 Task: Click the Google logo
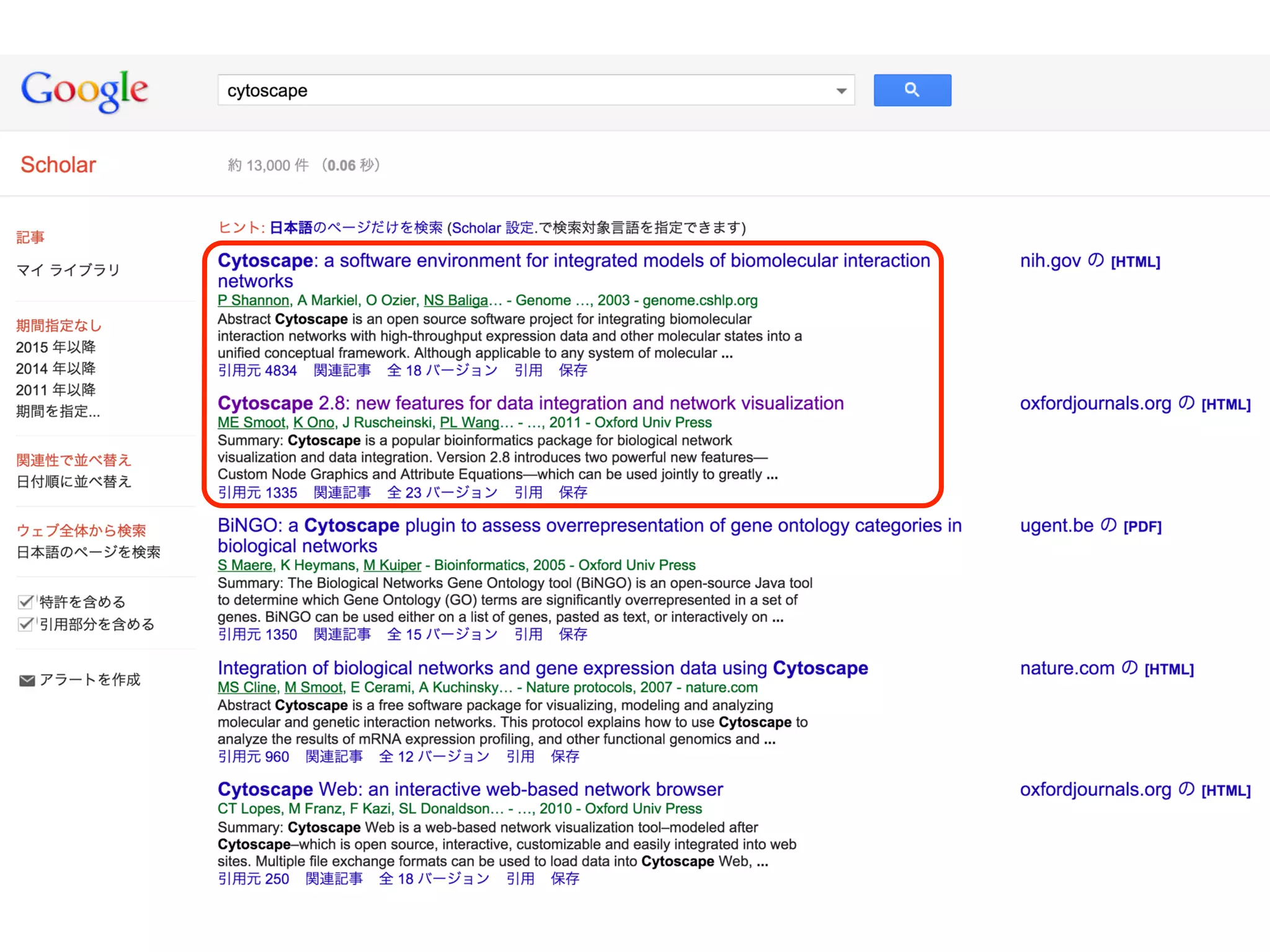[84, 90]
